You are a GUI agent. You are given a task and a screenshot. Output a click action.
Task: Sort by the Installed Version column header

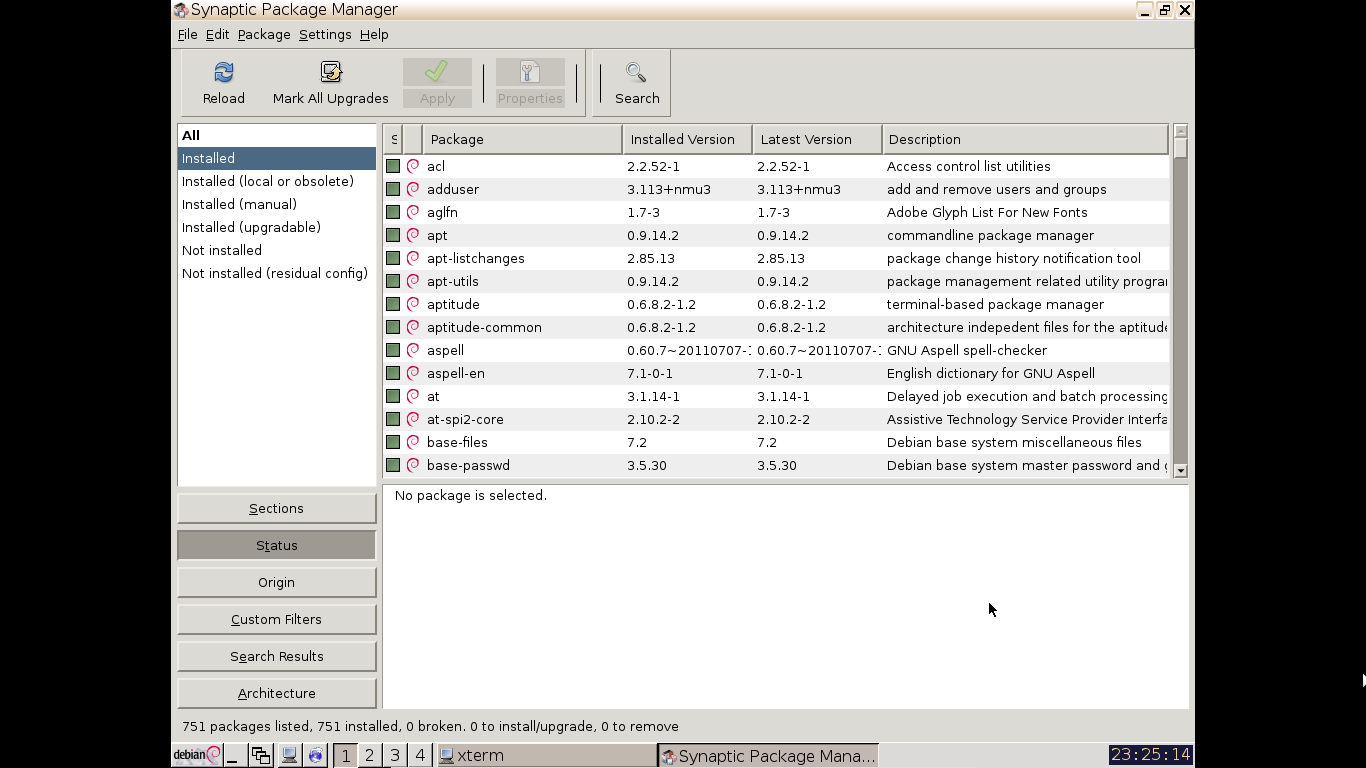pyautogui.click(x=686, y=140)
